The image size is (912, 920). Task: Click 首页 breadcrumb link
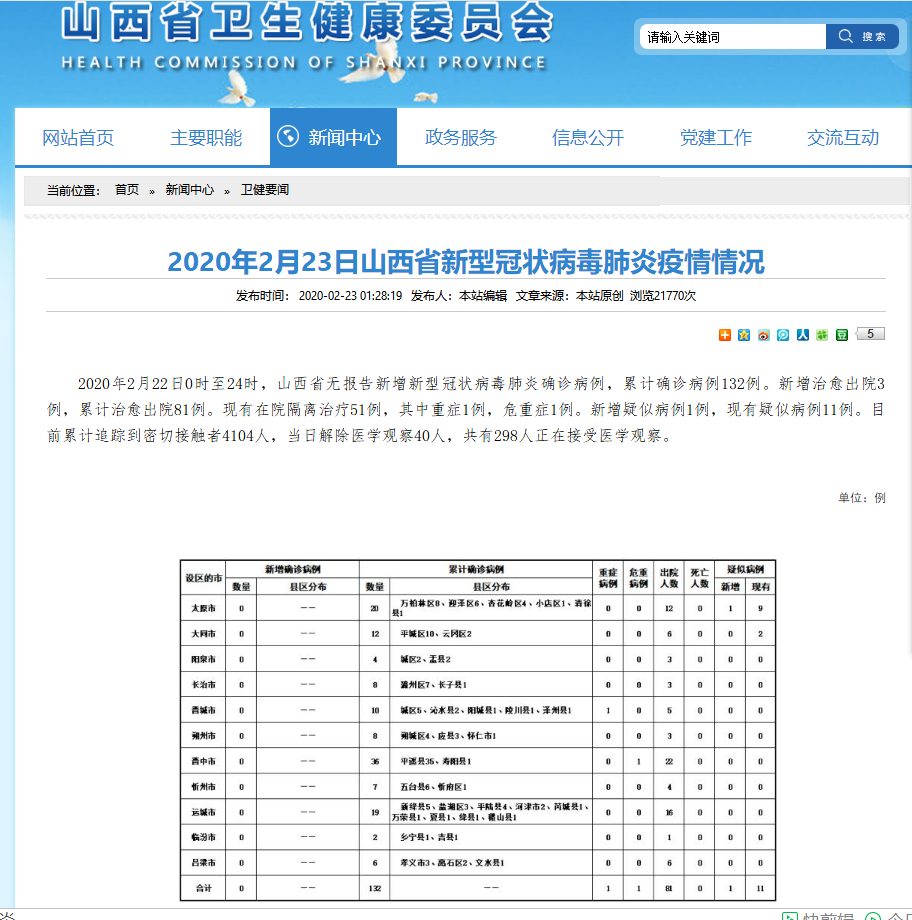tap(127, 190)
